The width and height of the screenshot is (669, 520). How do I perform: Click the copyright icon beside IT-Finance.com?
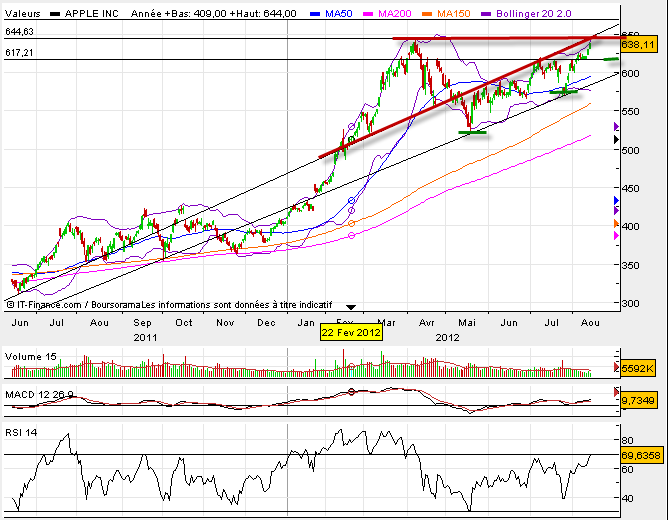(x=12, y=302)
